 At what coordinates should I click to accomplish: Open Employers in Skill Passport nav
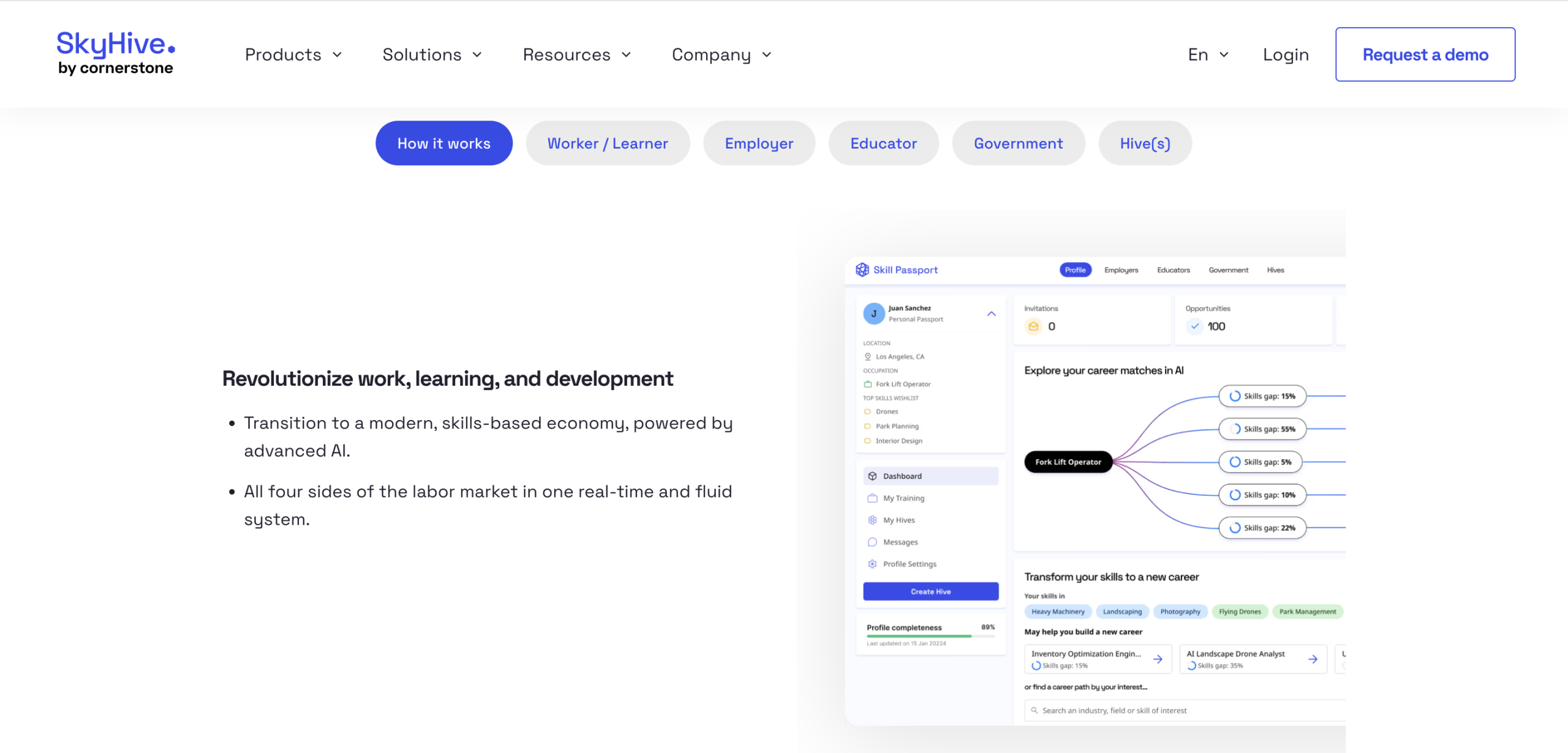pyautogui.click(x=1121, y=270)
